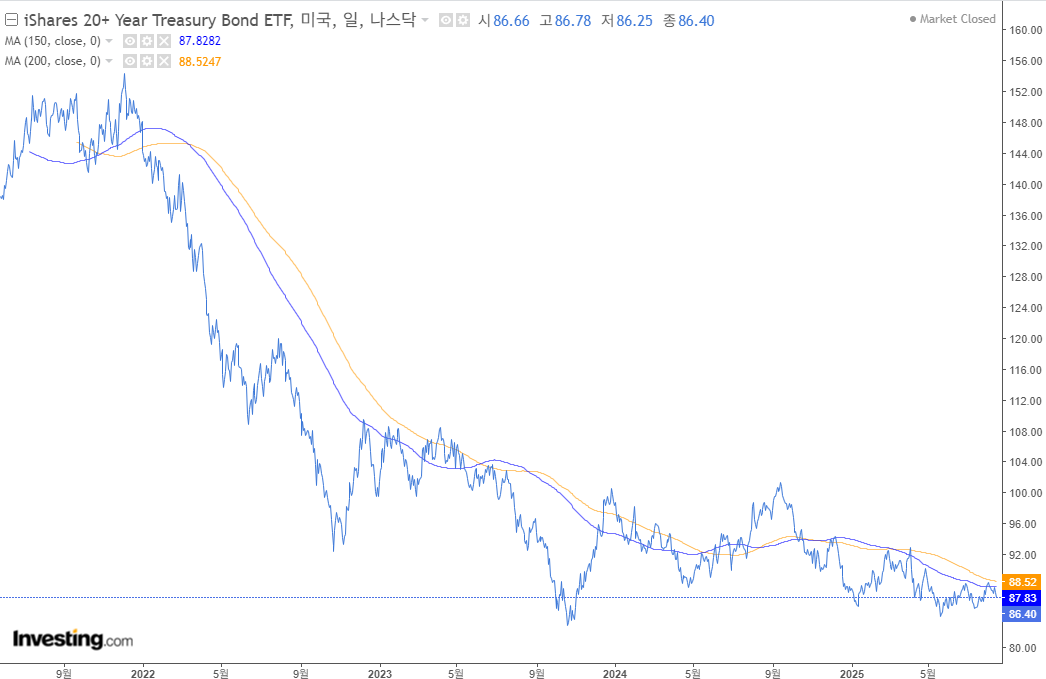The image size is (1046, 679).
Task: Click the 2024 label on time axis
Action: pyautogui.click(x=615, y=674)
